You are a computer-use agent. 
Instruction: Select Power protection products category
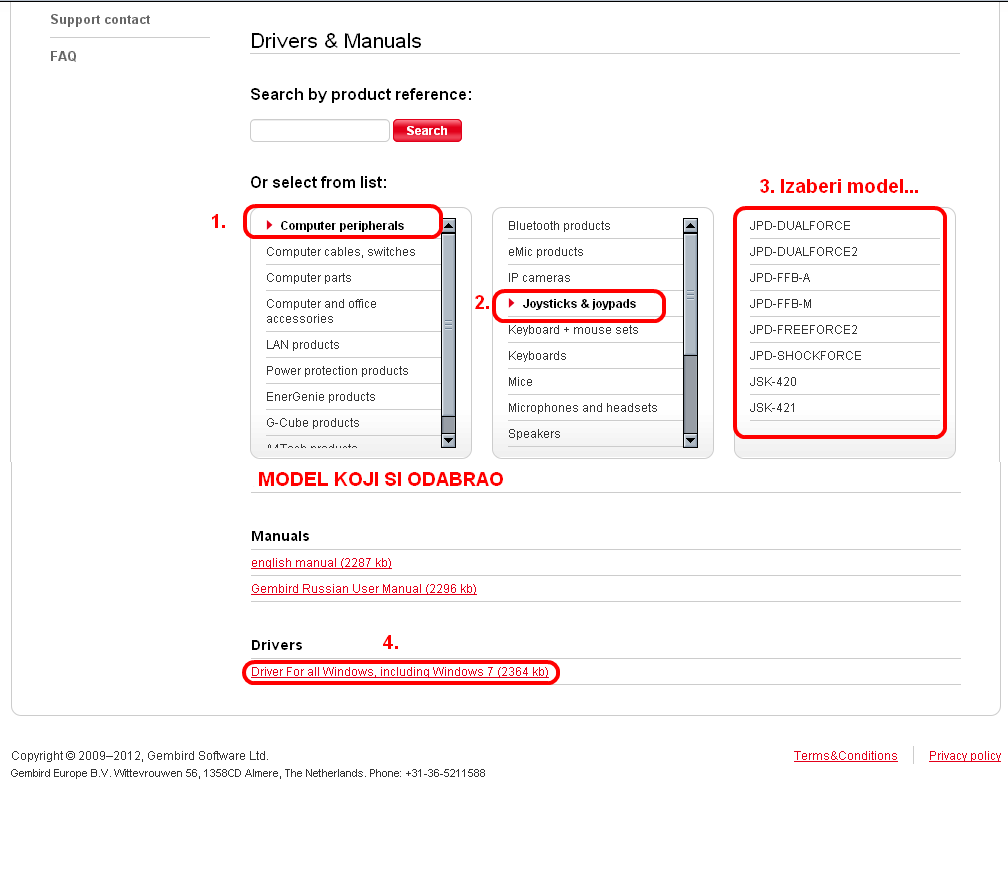click(338, 371)
